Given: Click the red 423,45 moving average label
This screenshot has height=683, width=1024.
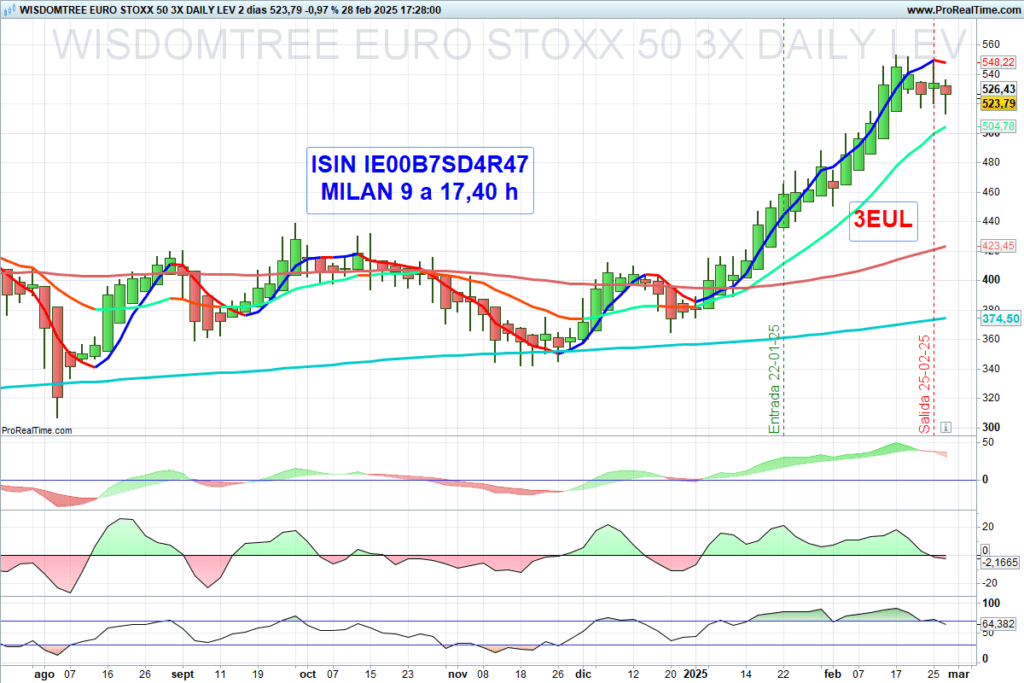Looking at the screenshot, I should [x=998, y=246].
